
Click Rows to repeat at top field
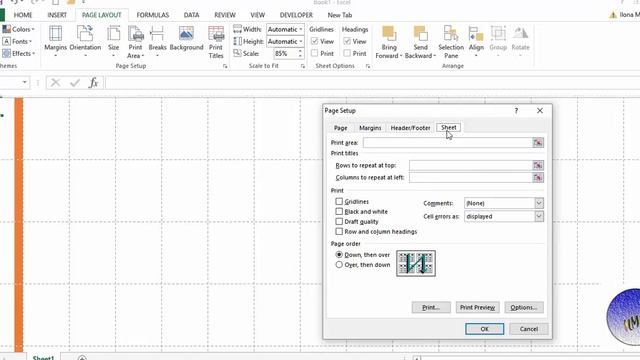(471, 165)
